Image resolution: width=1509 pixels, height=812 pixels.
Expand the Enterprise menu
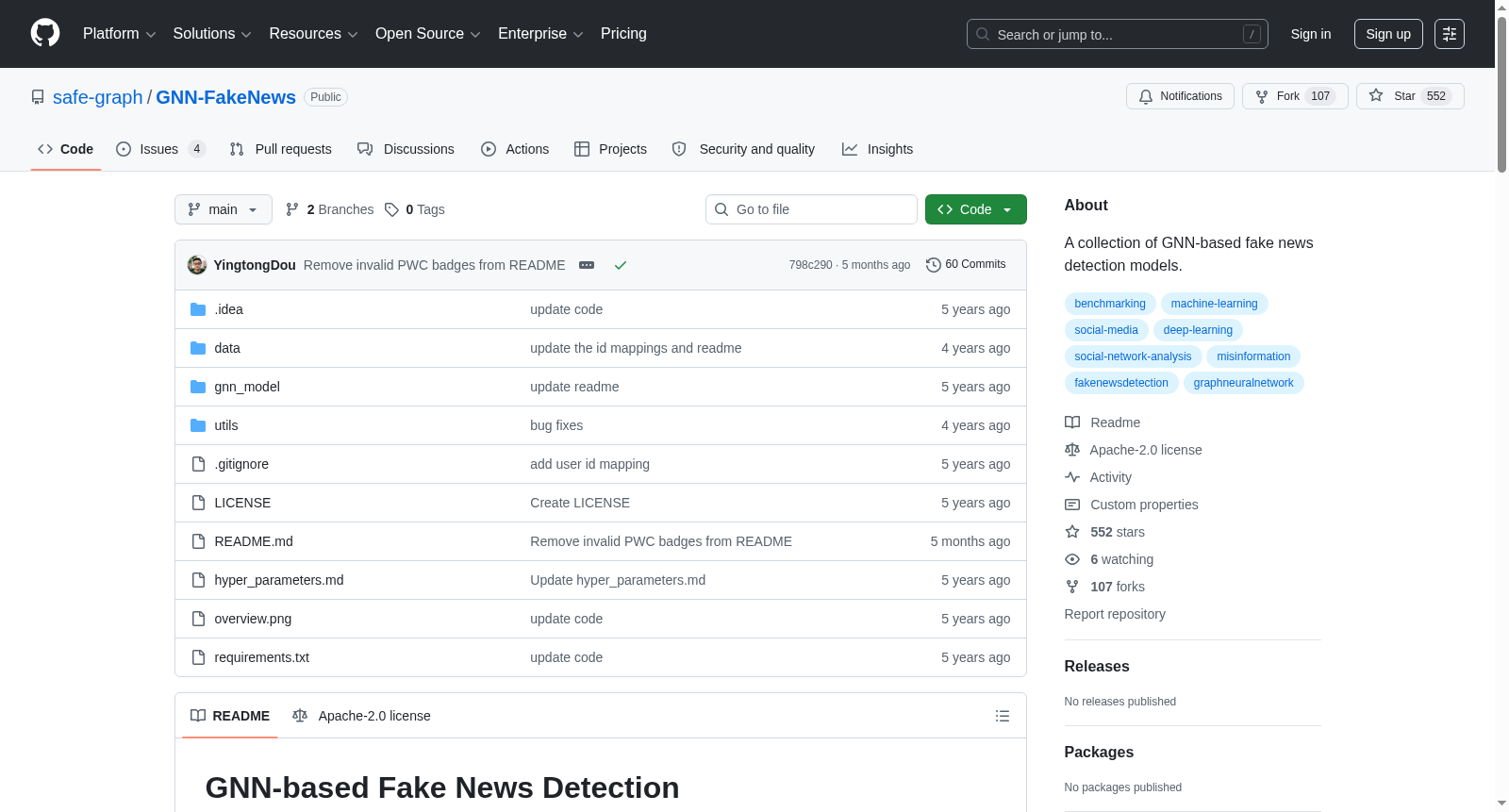[540, 34]
